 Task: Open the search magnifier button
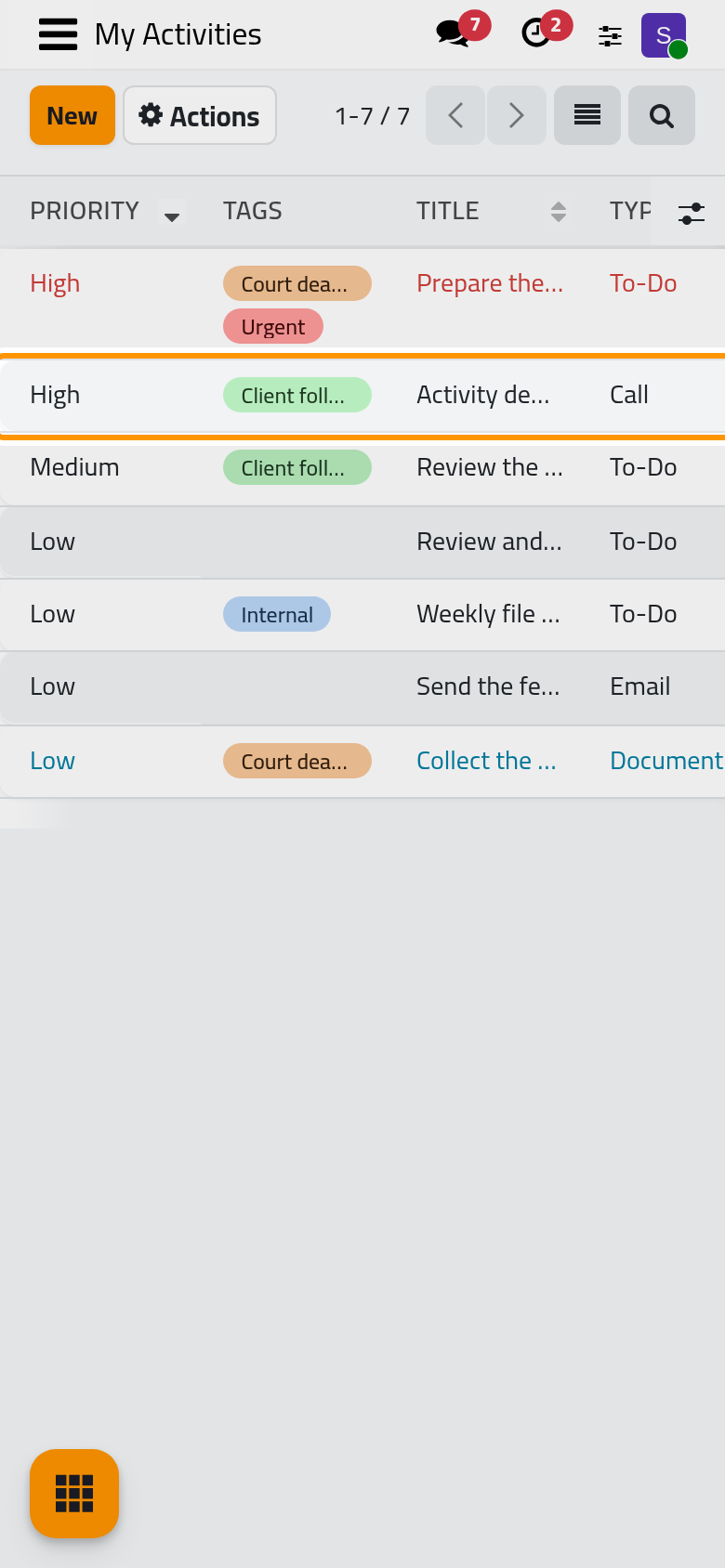662,115
